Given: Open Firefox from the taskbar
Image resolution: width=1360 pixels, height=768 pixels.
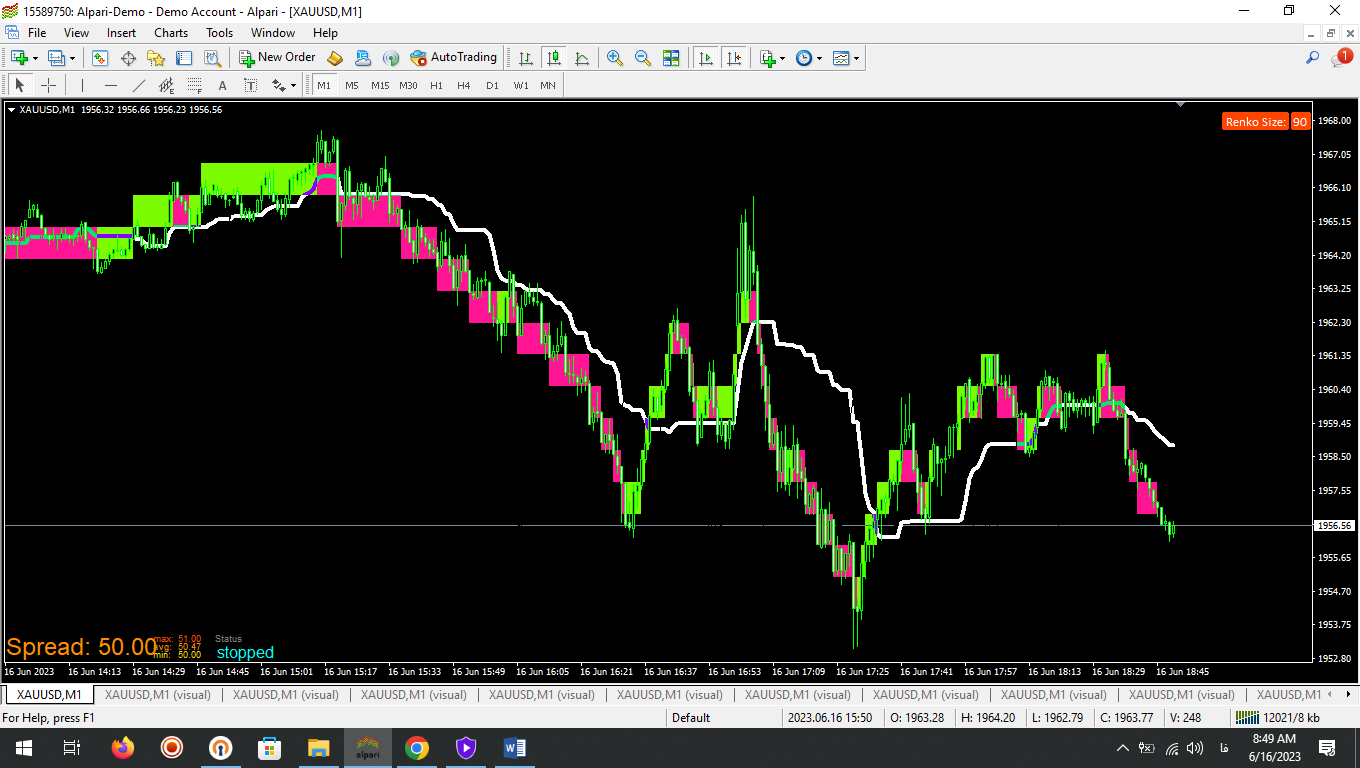Looking at the screenshot, I should pyautogui.click(x=122, y=748).
